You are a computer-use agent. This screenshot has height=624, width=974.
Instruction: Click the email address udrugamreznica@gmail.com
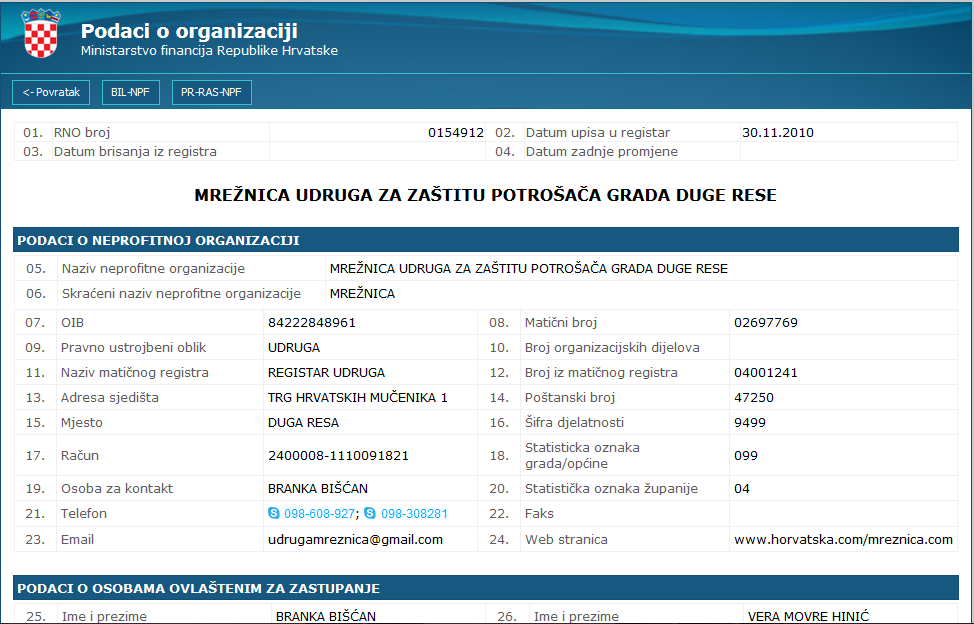tap(355, 540)
